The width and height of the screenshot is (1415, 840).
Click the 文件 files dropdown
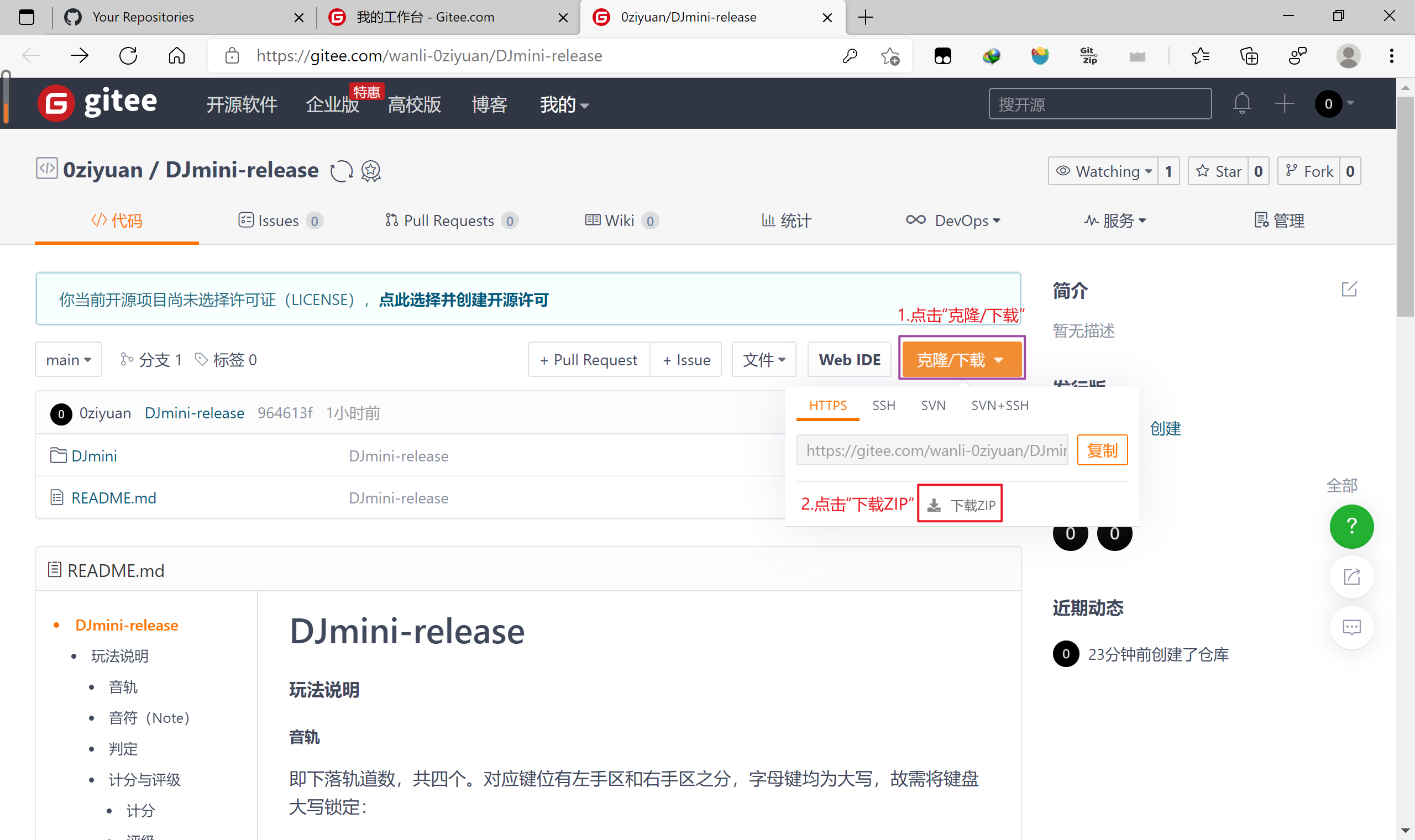[x=763, y=359]
